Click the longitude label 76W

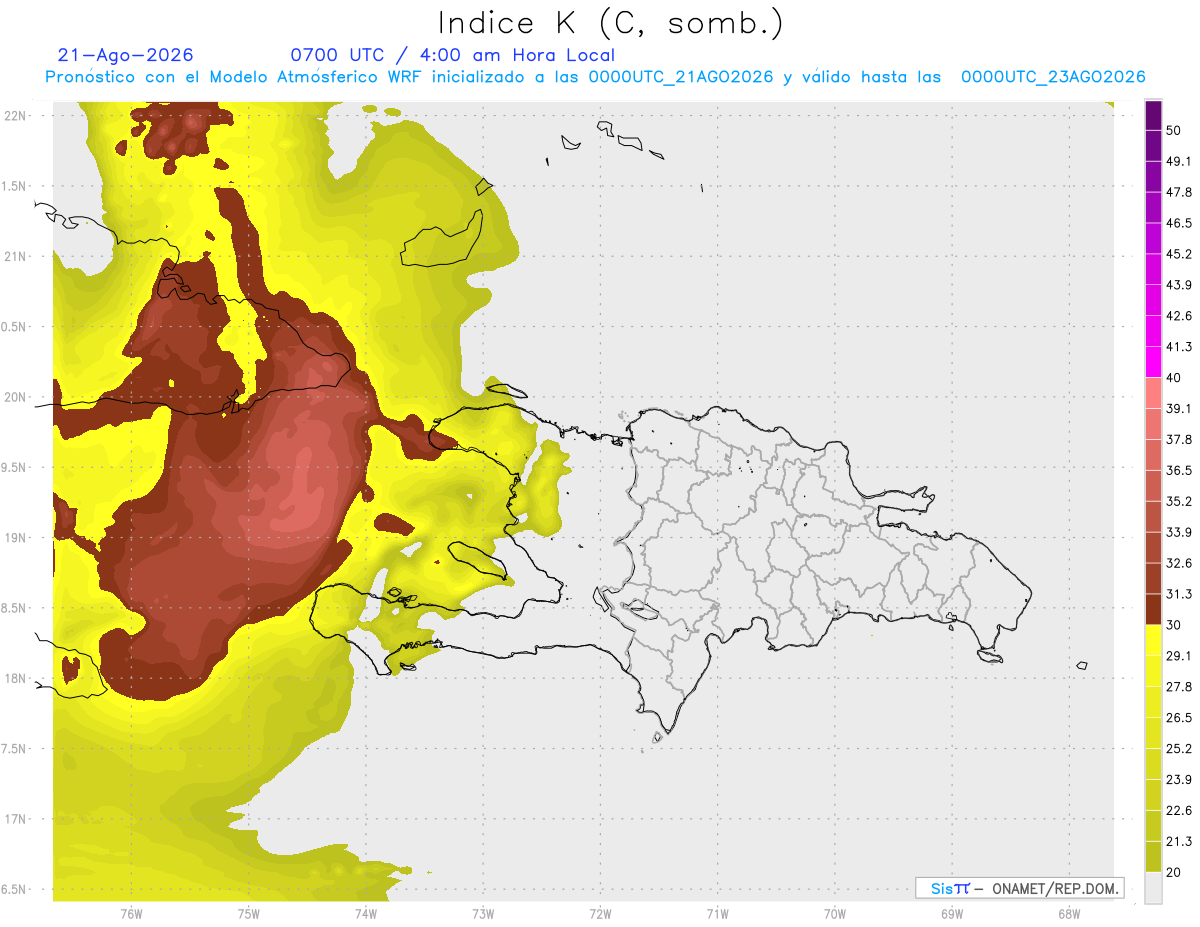point(131,914)
